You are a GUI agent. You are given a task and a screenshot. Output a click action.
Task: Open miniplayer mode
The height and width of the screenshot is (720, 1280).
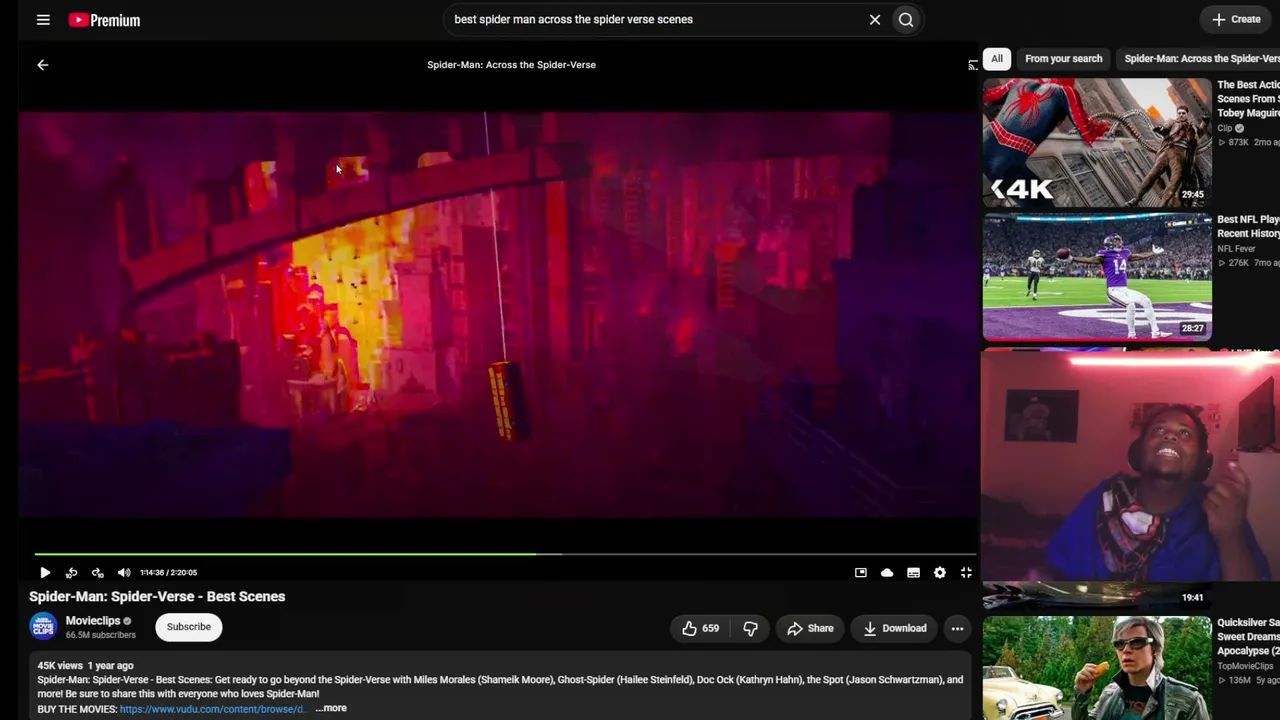click(x=861, y=573)
